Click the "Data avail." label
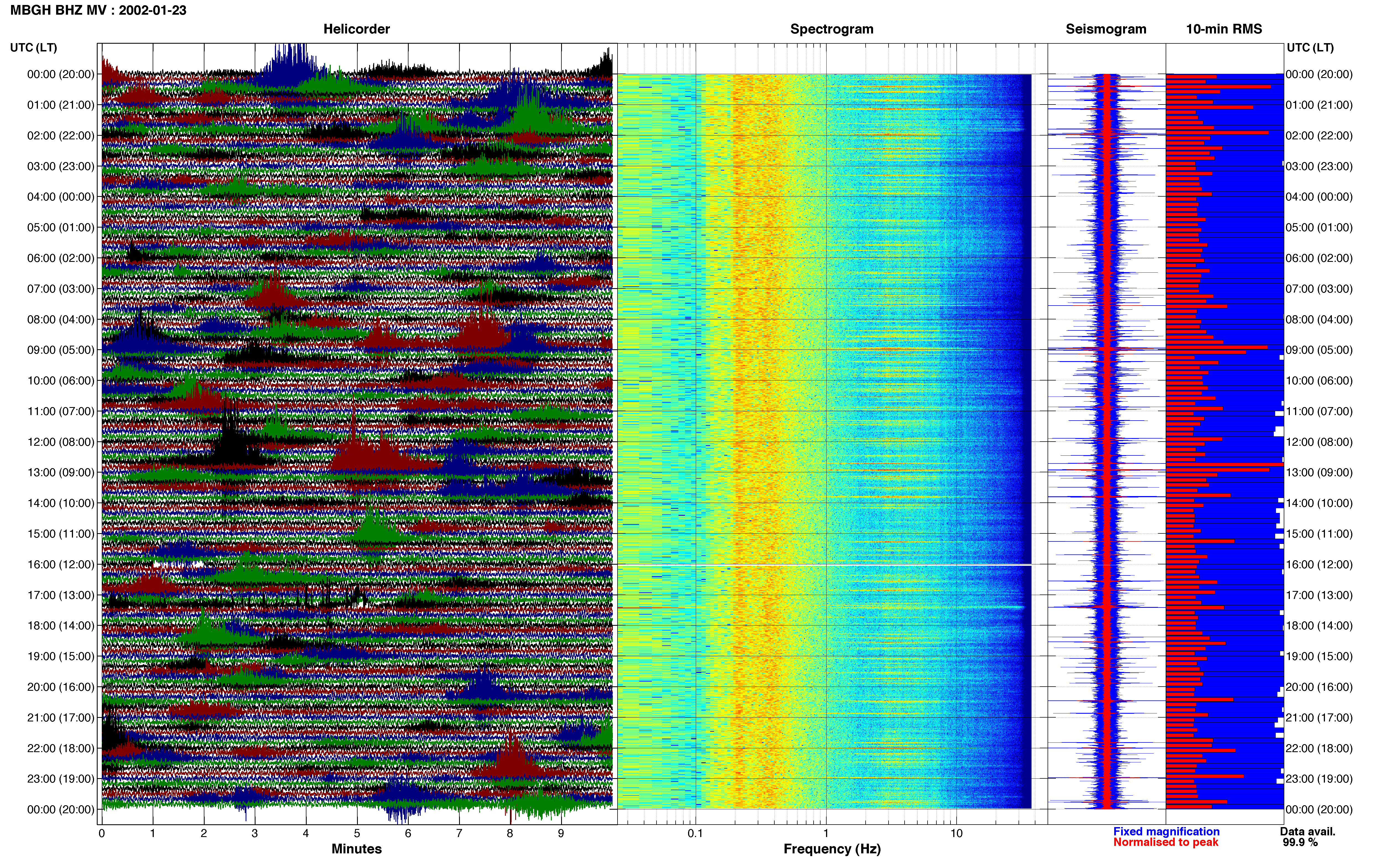 (x=1308, y=831)
